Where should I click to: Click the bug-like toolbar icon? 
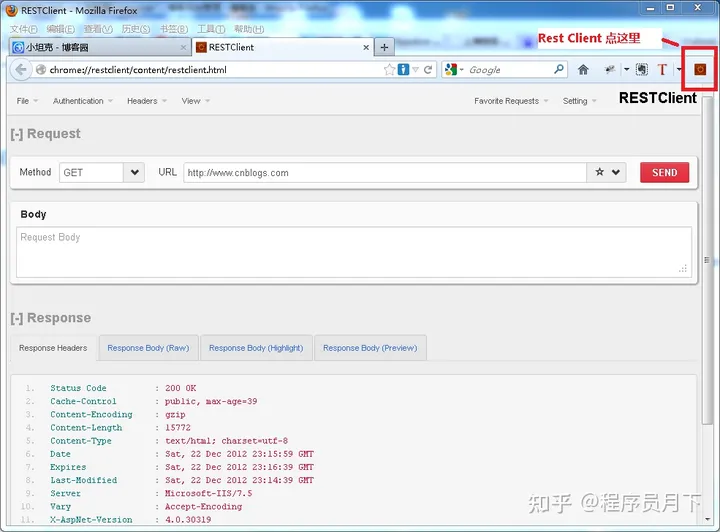(x=610, y=70)
